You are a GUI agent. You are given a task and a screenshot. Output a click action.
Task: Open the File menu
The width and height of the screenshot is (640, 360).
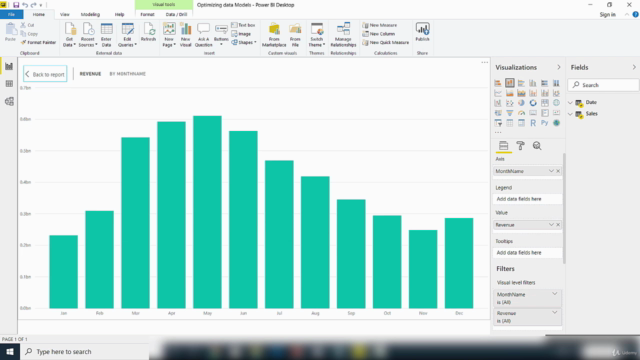coord(11,14)
